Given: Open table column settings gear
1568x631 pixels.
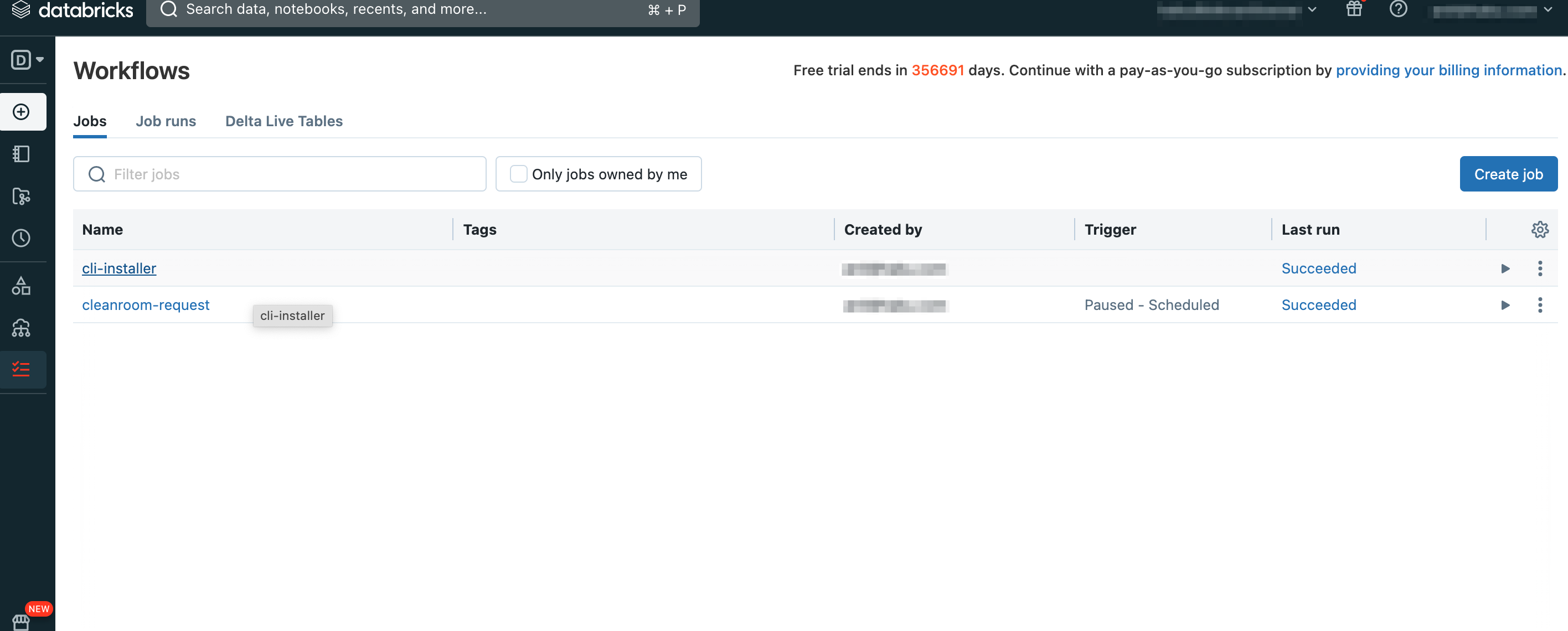Looking at the screenshot, I should point(1539,229).
